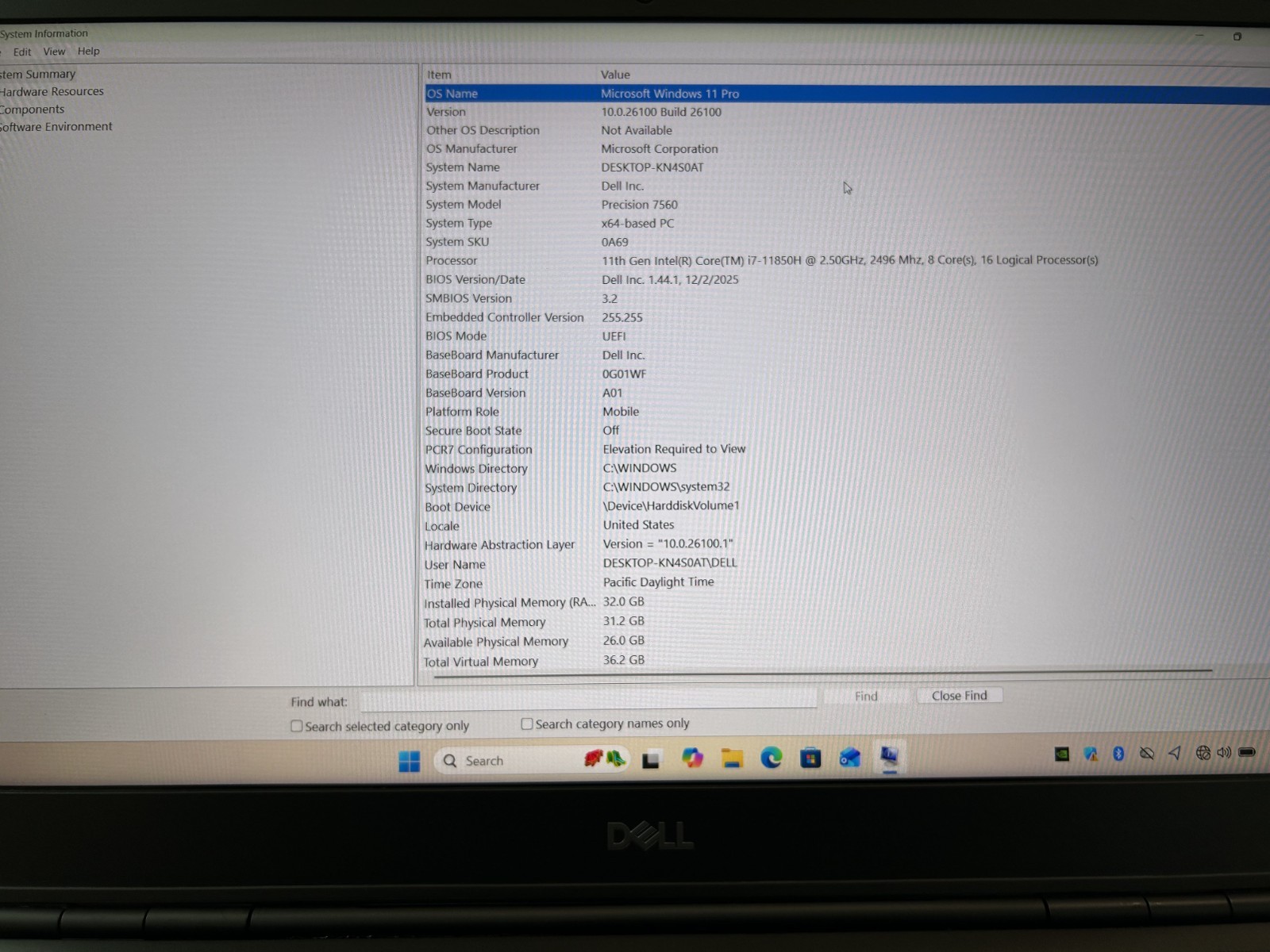Click the crossed-out cloud tray icon

click(x=1146, y=753)
